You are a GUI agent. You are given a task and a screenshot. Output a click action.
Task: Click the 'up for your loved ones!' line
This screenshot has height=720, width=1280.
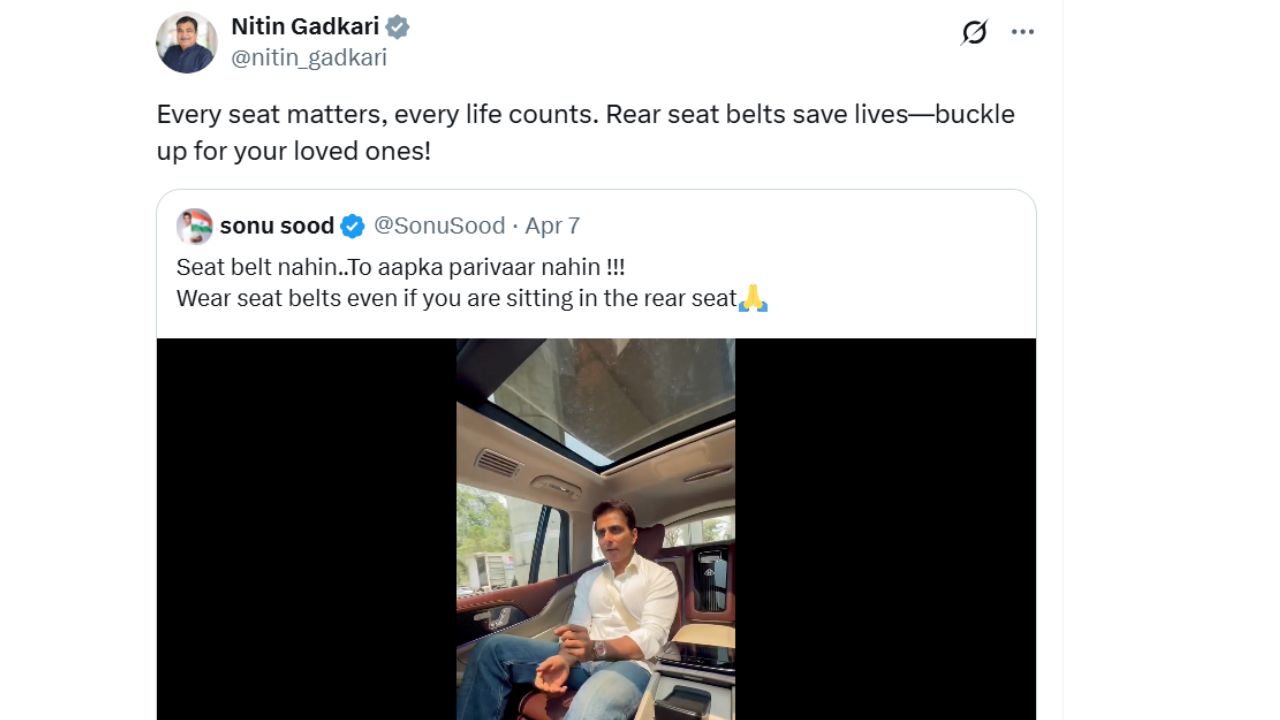(x=293, y=151)
